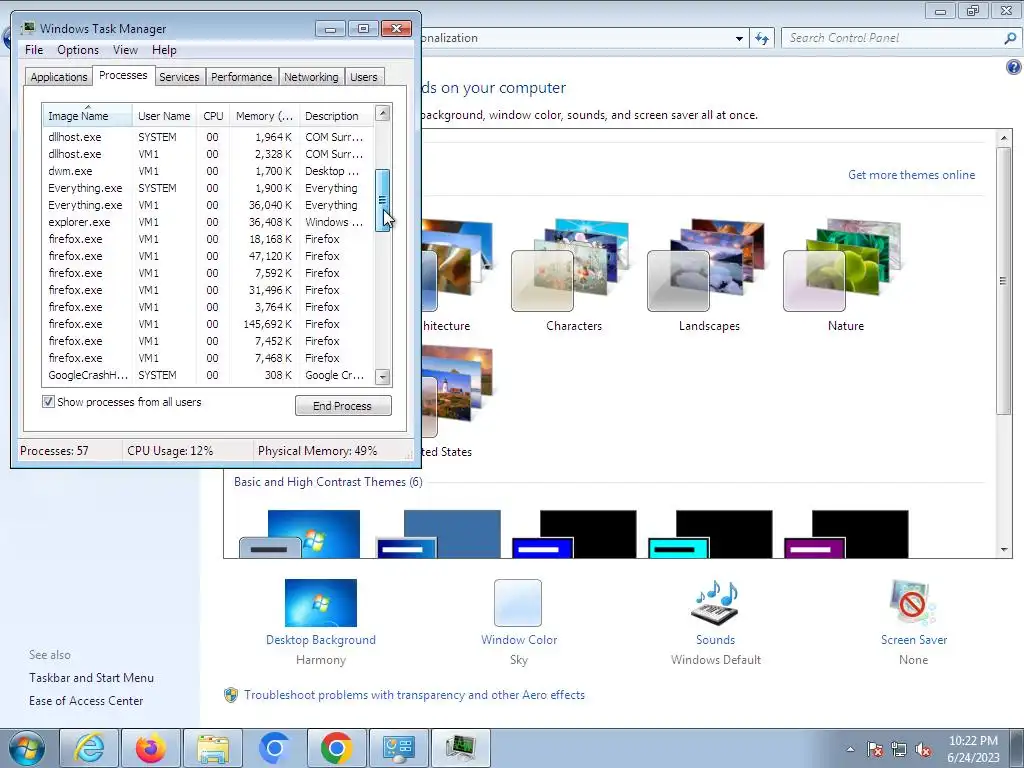Select firefox.exe row using 145,692 K
Viewport: 1024px width, 768px height.
click(208, 324)
